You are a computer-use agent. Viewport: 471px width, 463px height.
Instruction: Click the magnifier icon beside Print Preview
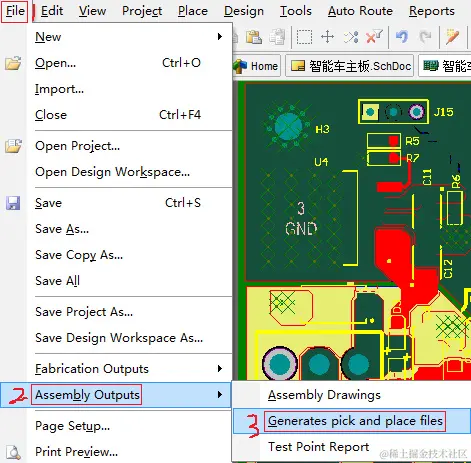coord(14,452)
